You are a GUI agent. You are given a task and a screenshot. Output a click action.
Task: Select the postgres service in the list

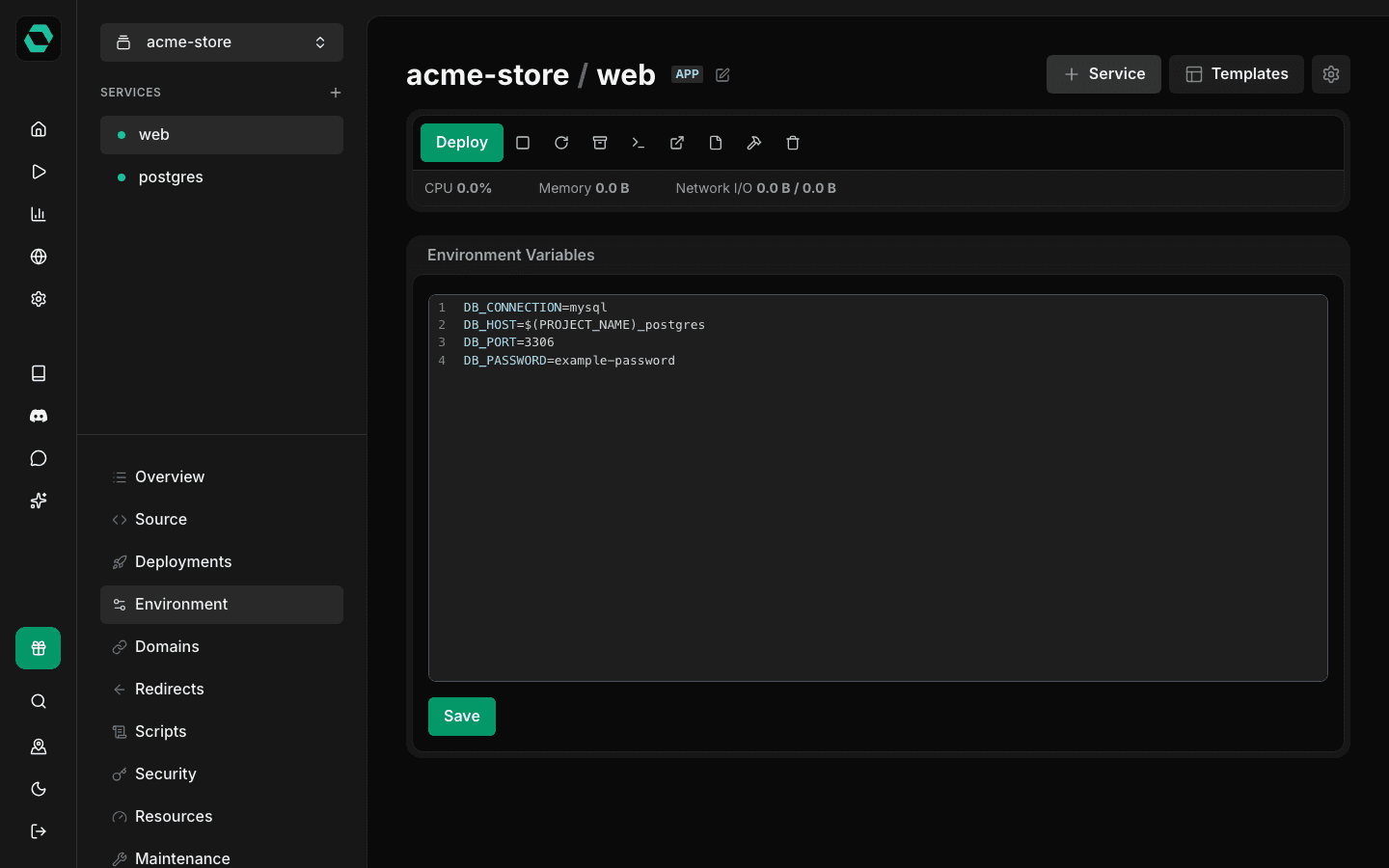click(222, 177)
